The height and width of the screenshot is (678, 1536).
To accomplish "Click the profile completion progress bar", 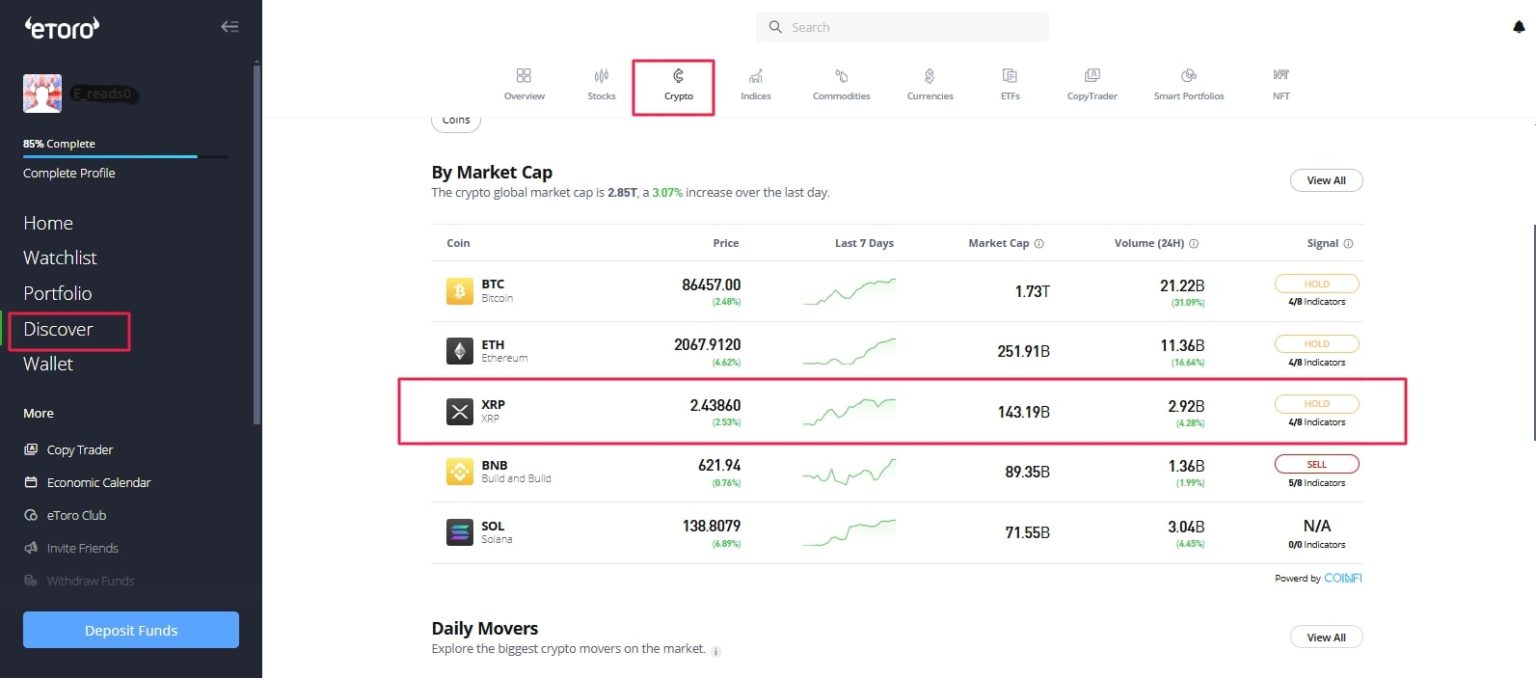I will tap(125, 157).
